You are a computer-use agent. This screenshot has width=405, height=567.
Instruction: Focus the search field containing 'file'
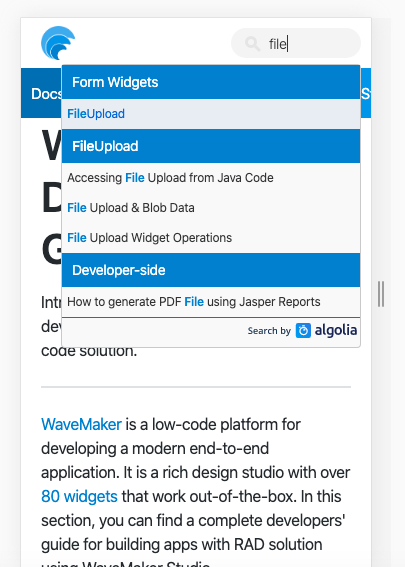(x=296, y=43)
